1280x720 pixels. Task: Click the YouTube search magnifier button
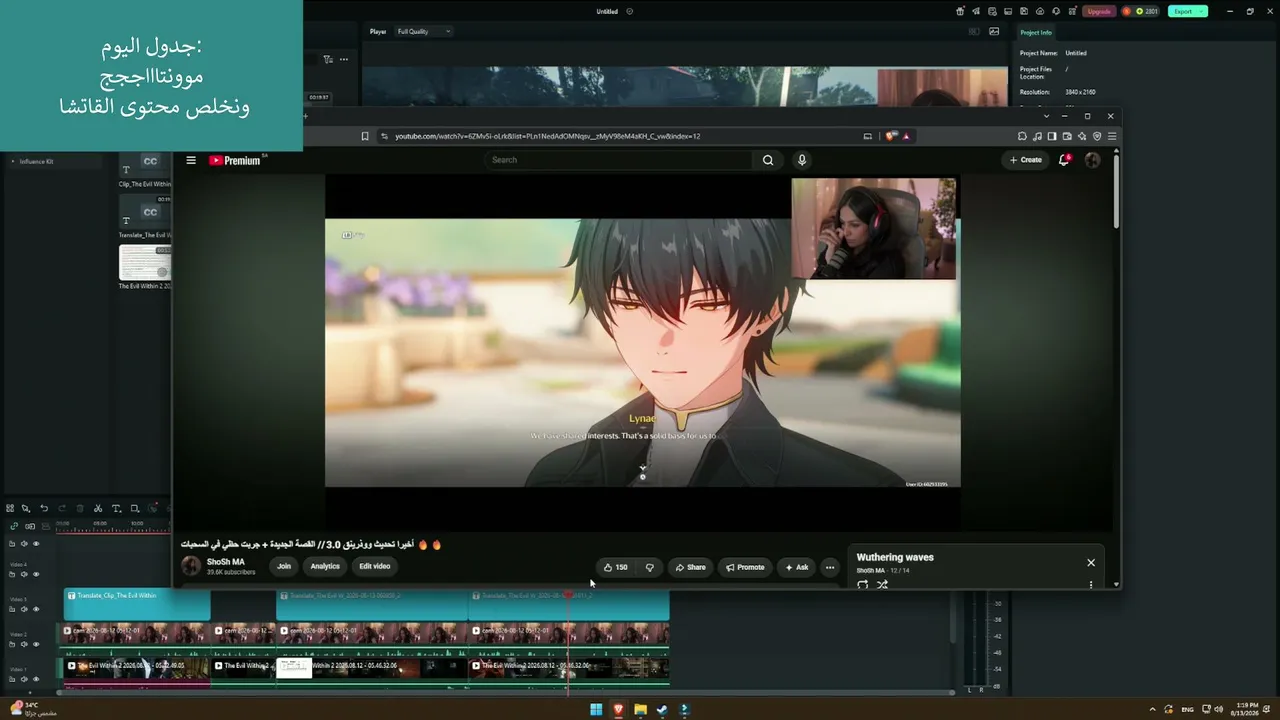coord(768,160)
